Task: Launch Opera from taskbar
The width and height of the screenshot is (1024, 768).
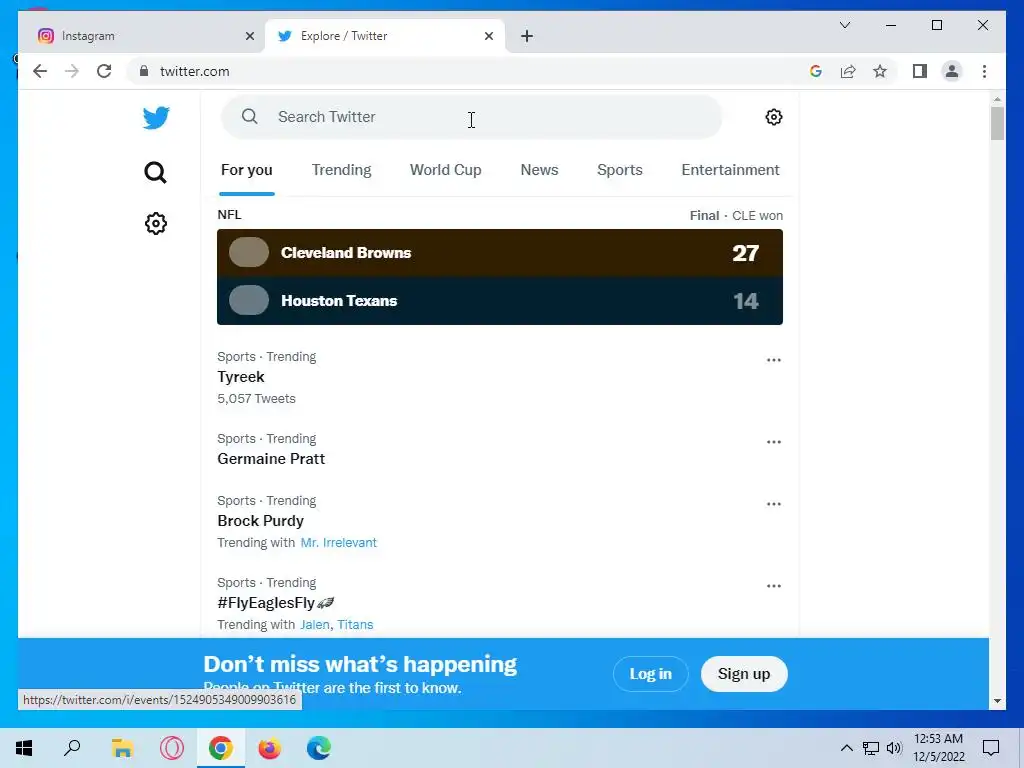Action: coord(172,748)
